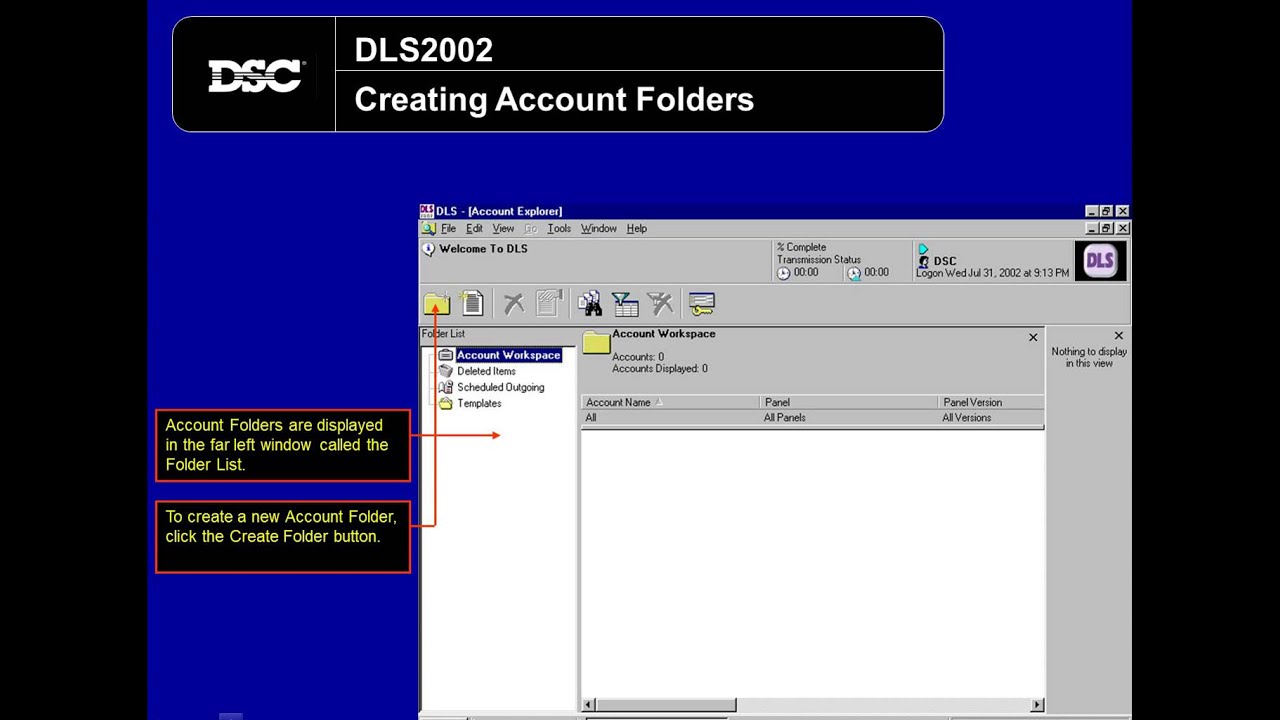1280x720 pixels.
Task: Open the Tools menu
Action: (x=559, y=229)
